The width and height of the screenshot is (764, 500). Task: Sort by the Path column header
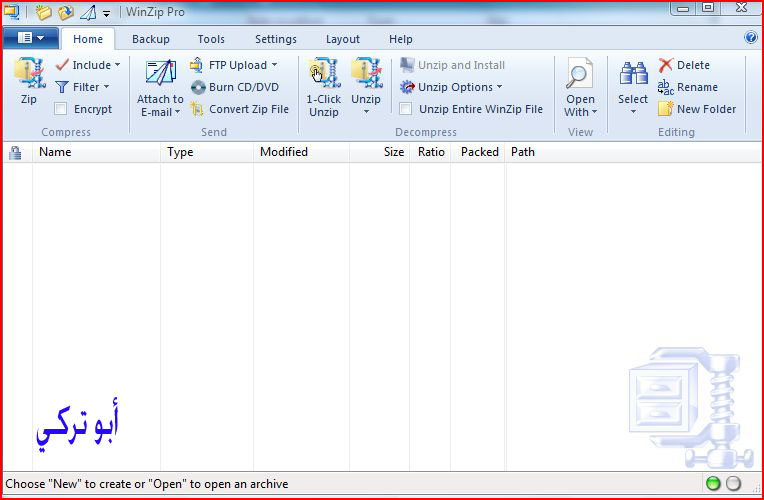[x=633, y=152]
